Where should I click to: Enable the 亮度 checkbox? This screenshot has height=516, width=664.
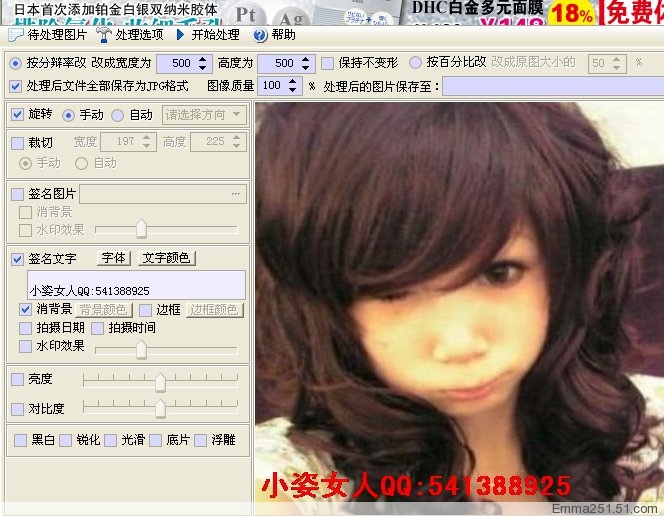(x=17, y=379)
